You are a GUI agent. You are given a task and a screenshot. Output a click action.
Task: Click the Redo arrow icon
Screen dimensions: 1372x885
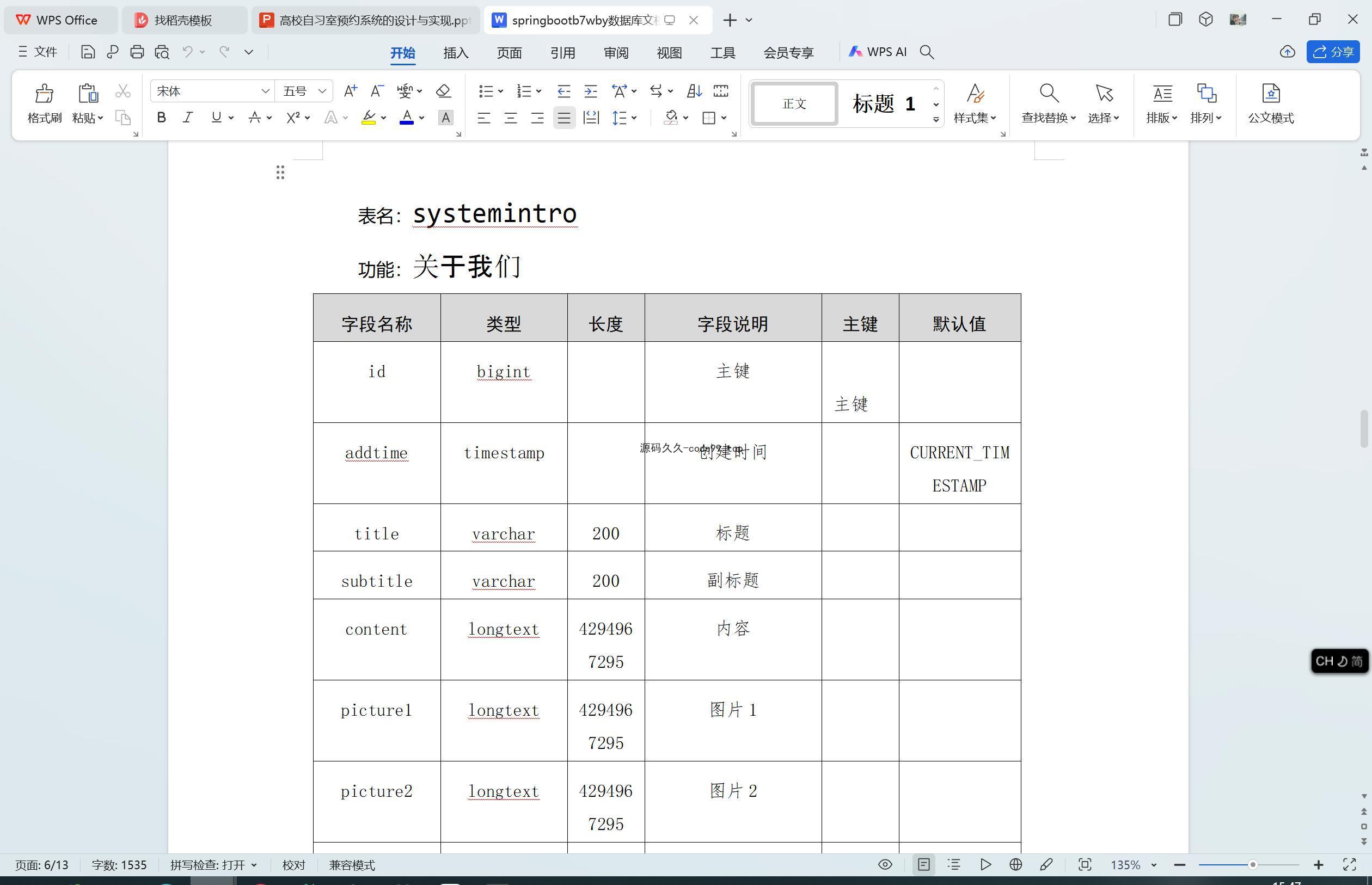click(x=224, y=52)
